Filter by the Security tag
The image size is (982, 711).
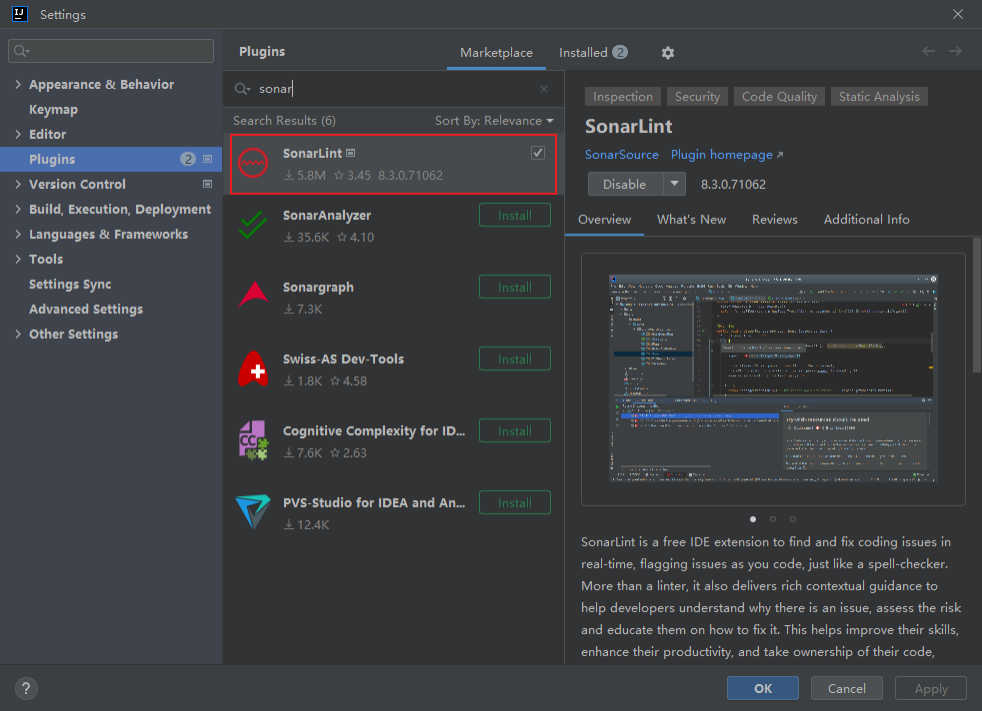coord(697,96)
